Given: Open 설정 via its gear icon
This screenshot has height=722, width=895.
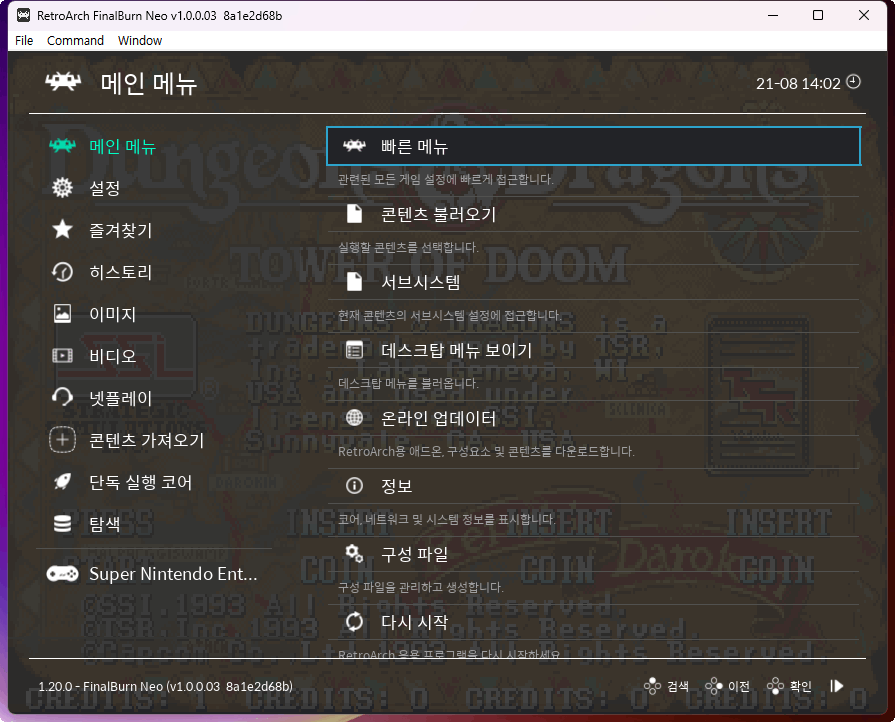Looking at the screenshot, I should [x=62, y=188].
